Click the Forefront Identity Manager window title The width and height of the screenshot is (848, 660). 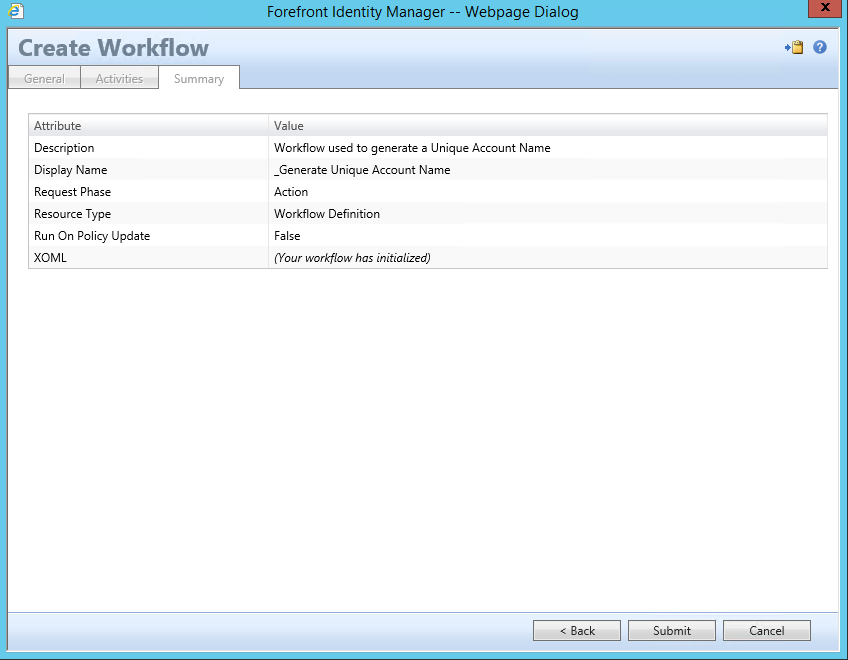[422, 12]
